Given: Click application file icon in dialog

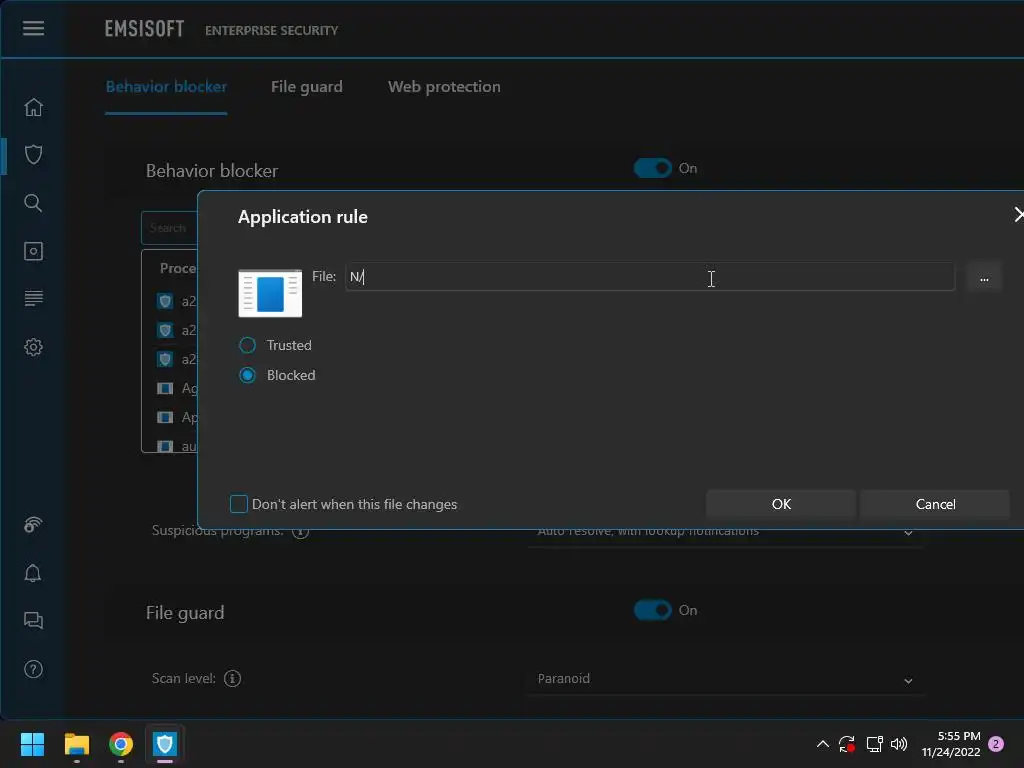Looking at the screenshot, I should pyautogui.click(x=270, y=293).
